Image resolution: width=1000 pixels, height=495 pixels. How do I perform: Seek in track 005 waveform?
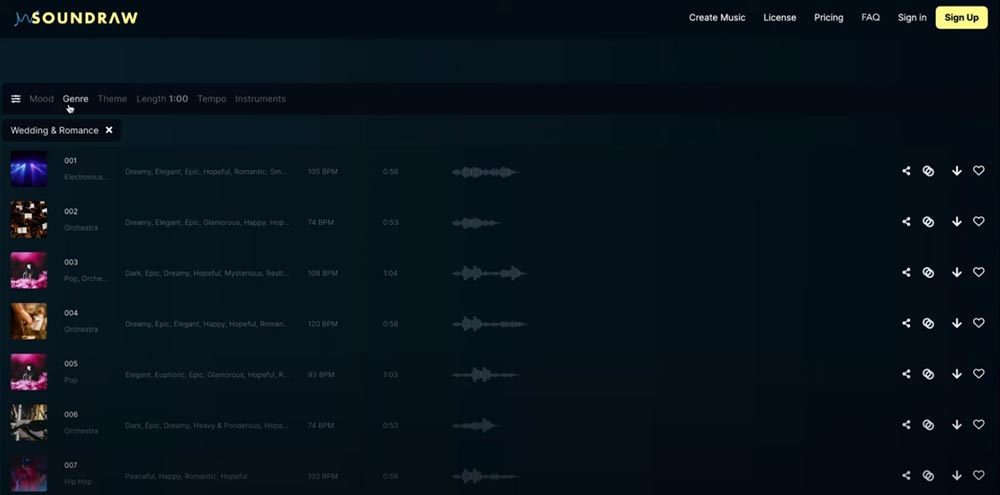(x=485, y=374)
